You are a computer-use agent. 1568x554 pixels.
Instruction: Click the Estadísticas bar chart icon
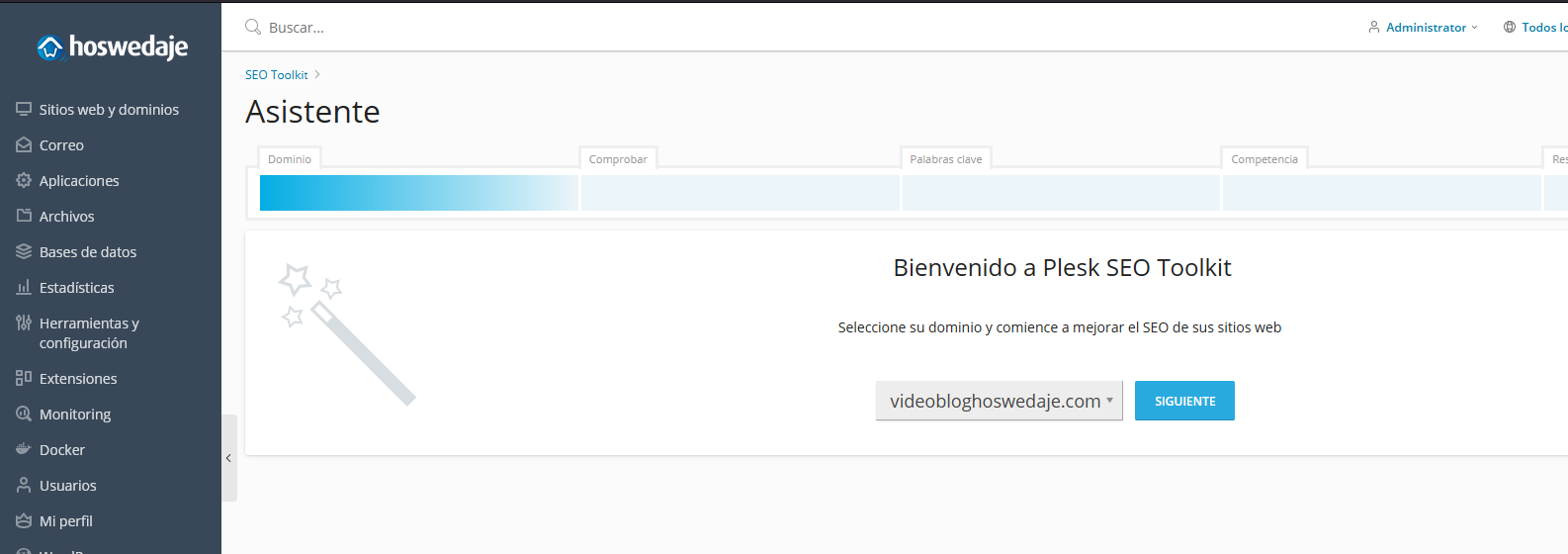click(24, 287)
